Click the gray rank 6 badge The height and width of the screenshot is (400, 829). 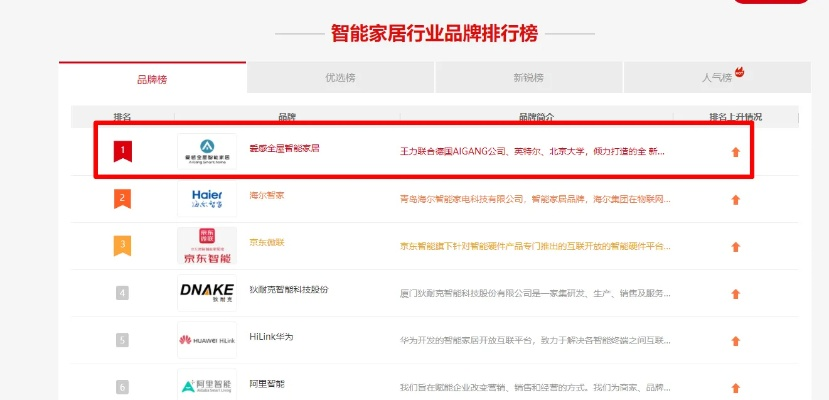tap(123, 387)
